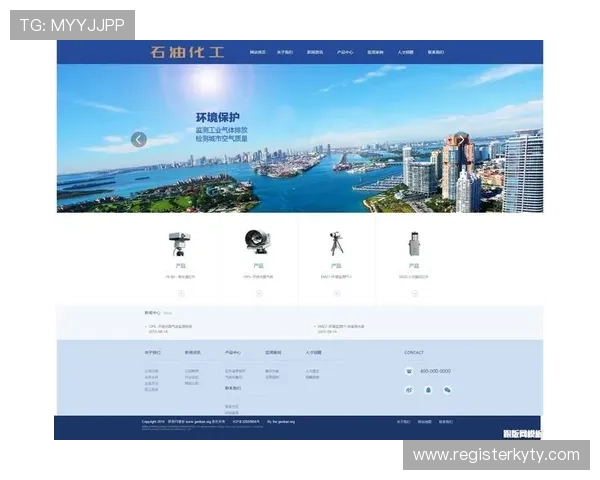Advance the banner with the right arrow

pos(461,140)
